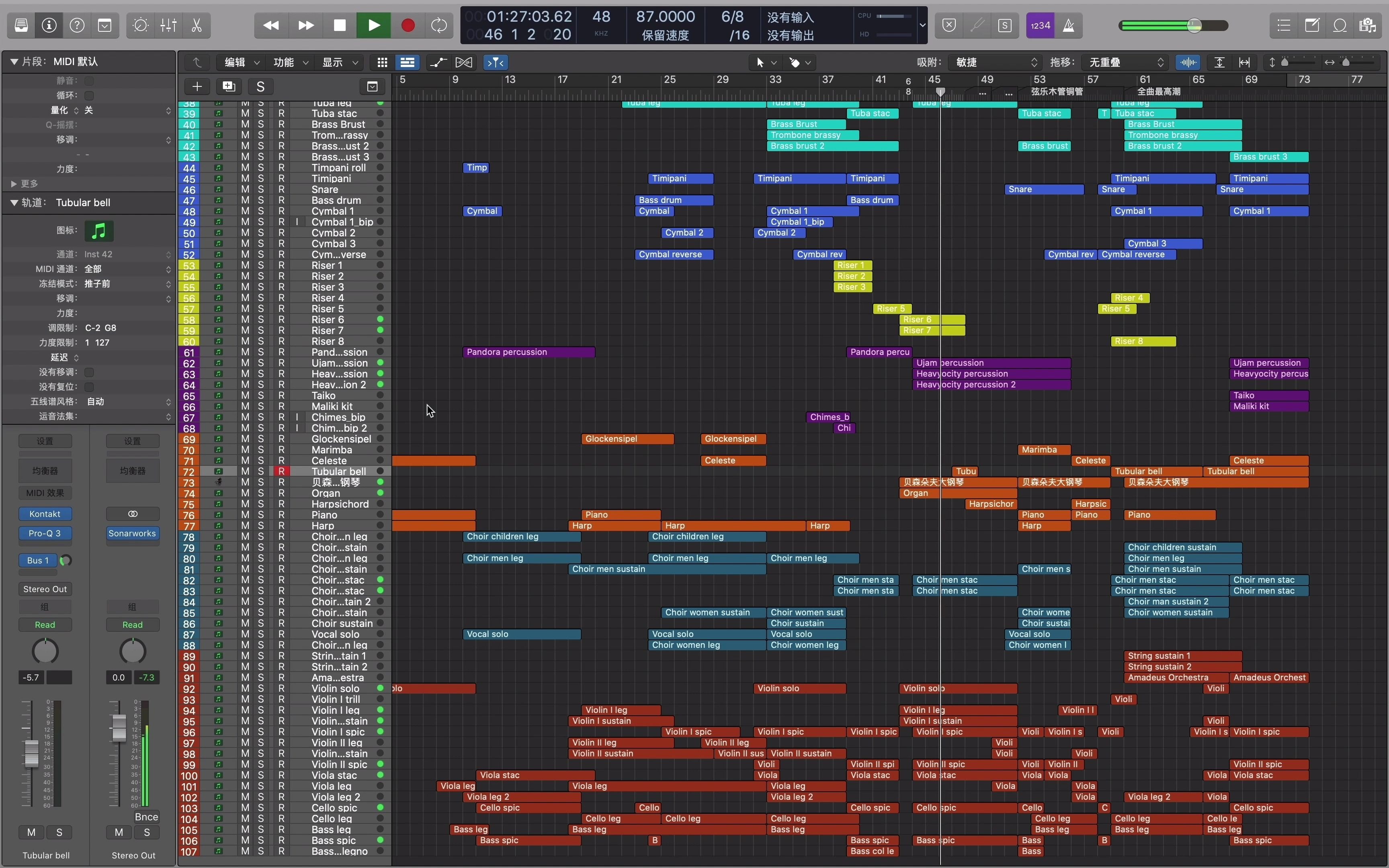Enable the 没有复位 checkbox
1389x868 pixels.
(x=89, y=387)
